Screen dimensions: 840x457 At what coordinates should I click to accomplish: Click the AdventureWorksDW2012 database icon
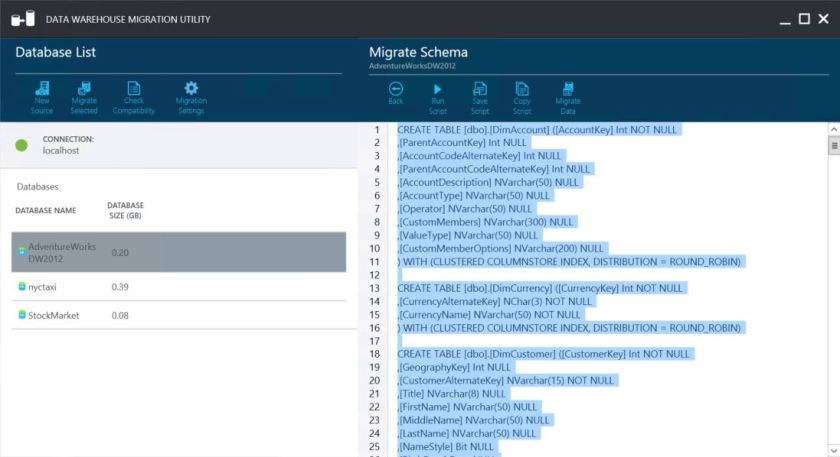[22, 251]
